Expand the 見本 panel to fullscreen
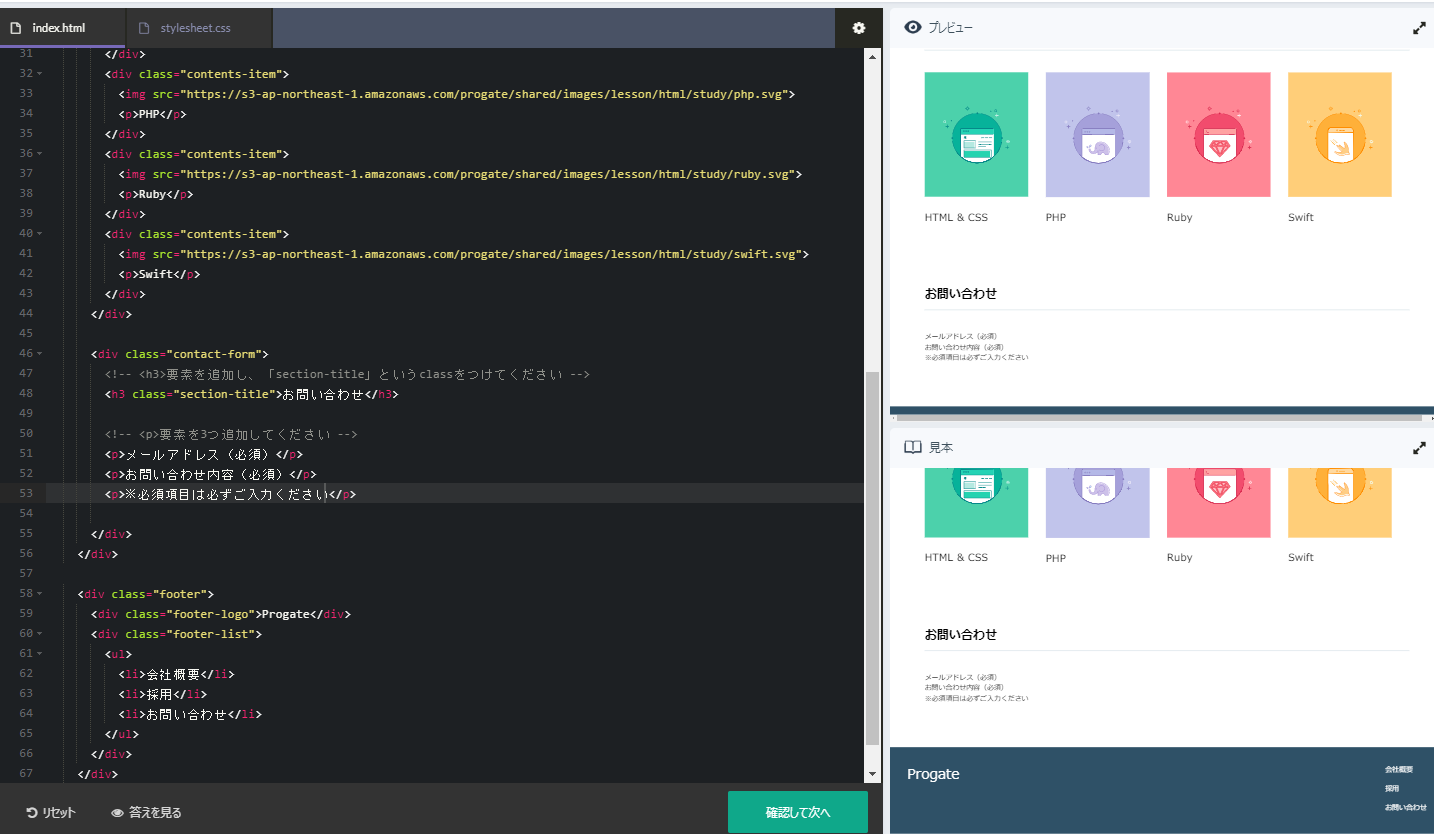This screenshot has width=1434, height=834. coord(1419,448)
